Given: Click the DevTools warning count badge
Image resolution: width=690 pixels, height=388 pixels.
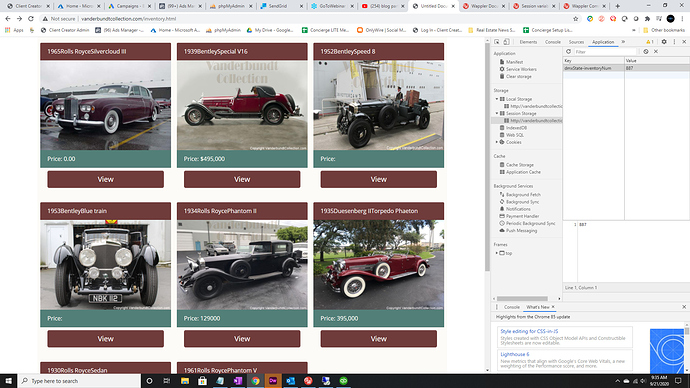Looking at the screenshot, I should (650, 42).
